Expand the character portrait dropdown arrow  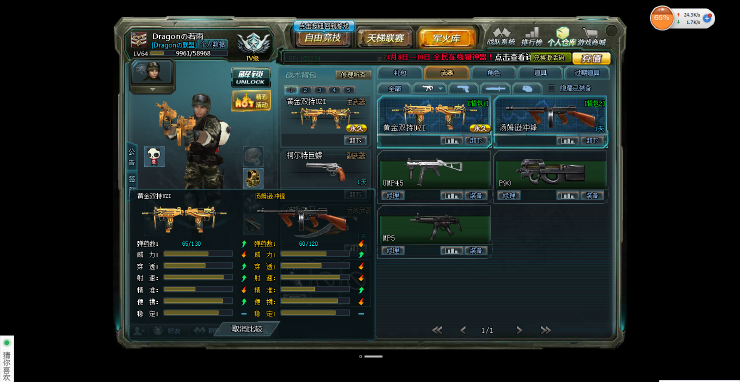pyautogui.click(x=152, y=89)
